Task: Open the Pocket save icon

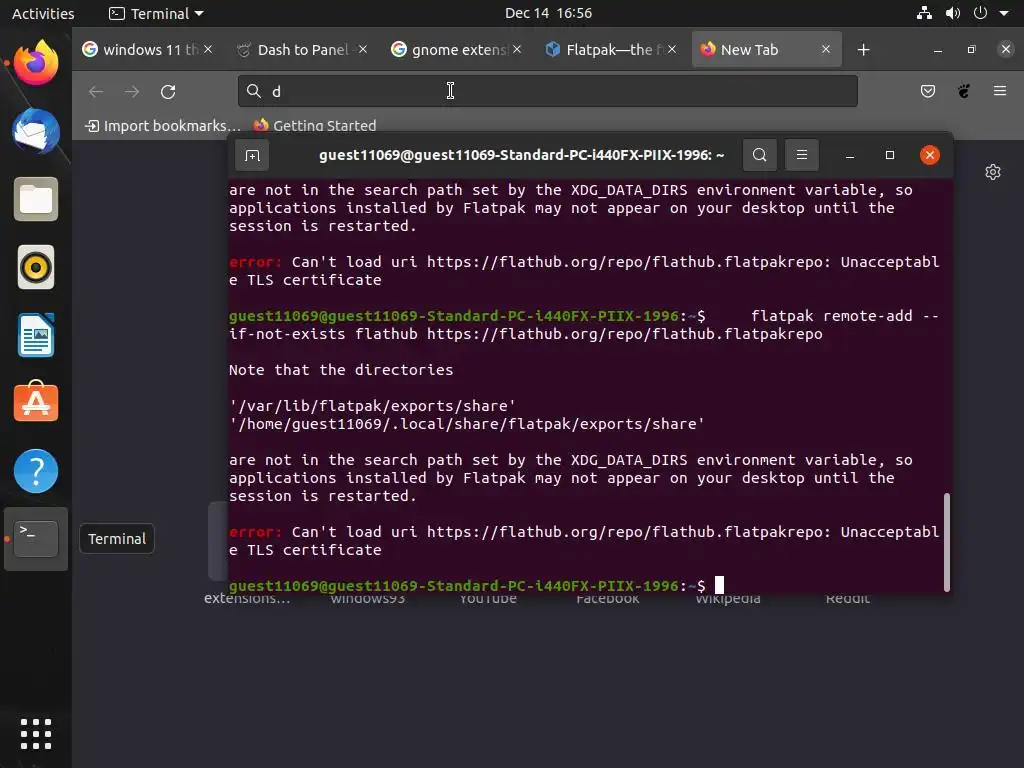Action: [x=927, y=91]
